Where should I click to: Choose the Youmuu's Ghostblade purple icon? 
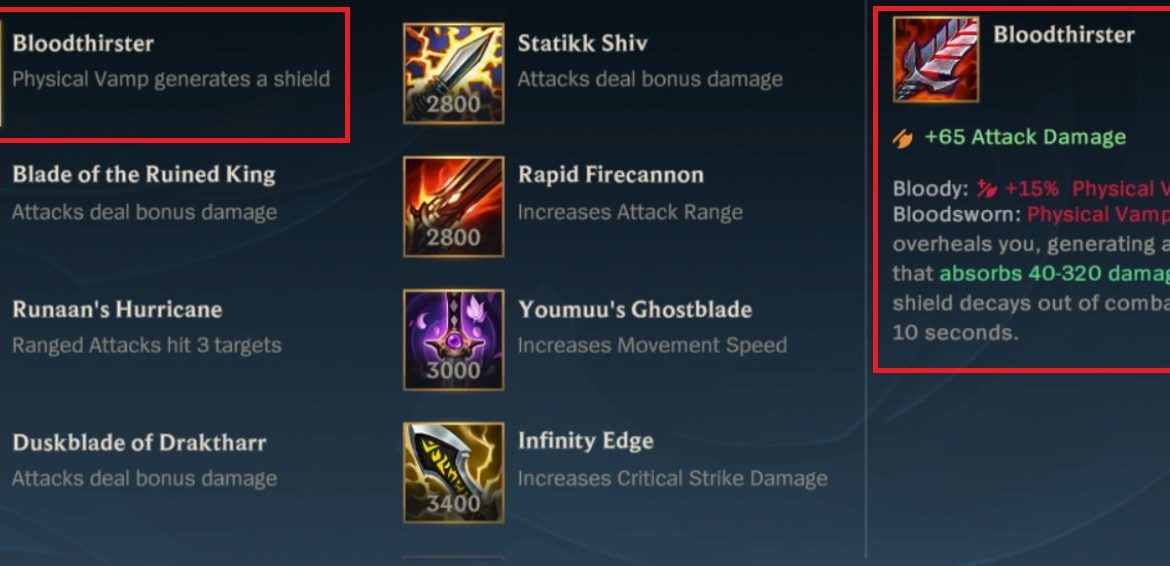tap(454, 340)
